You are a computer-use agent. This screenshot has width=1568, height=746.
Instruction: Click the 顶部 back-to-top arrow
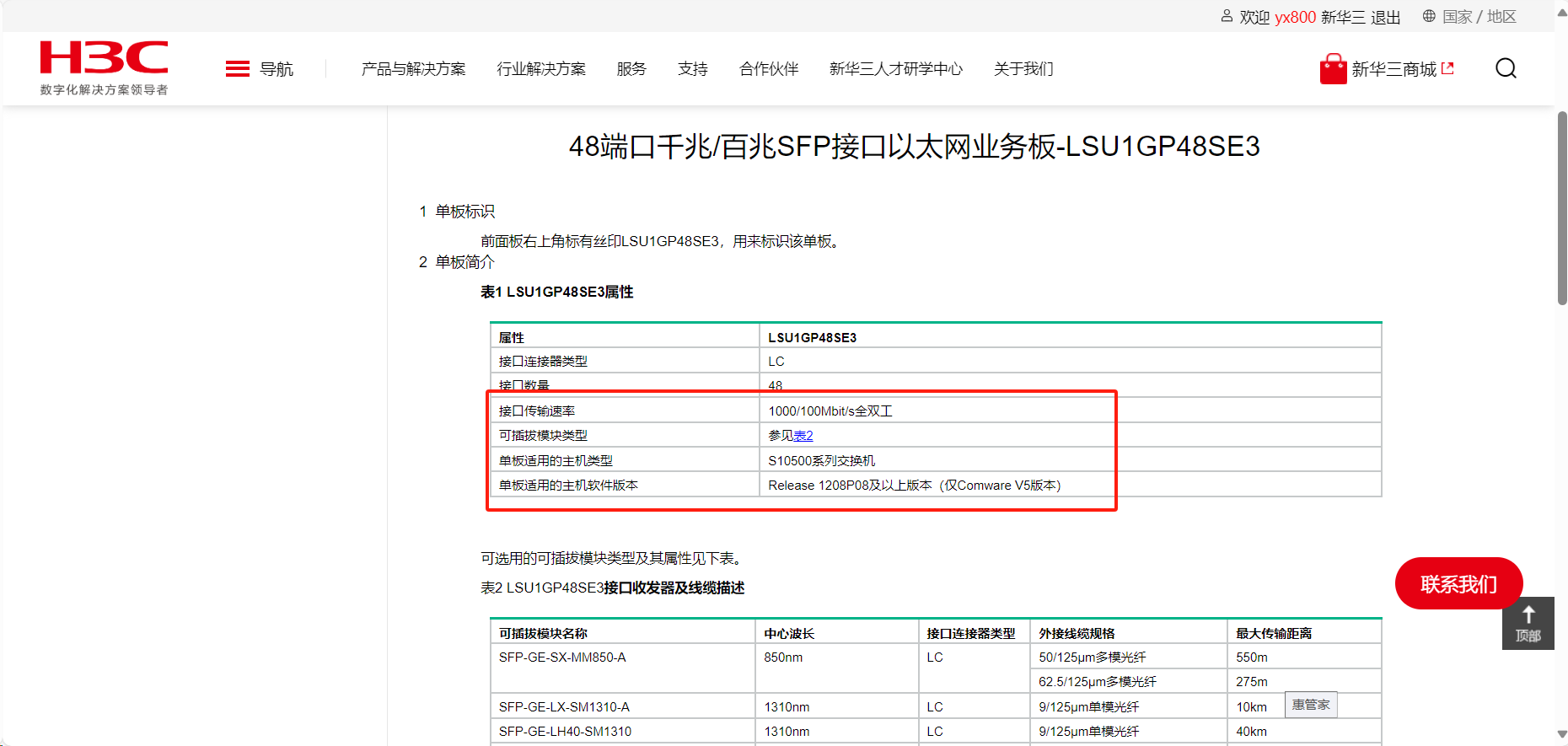click(x=1528, y=624)
